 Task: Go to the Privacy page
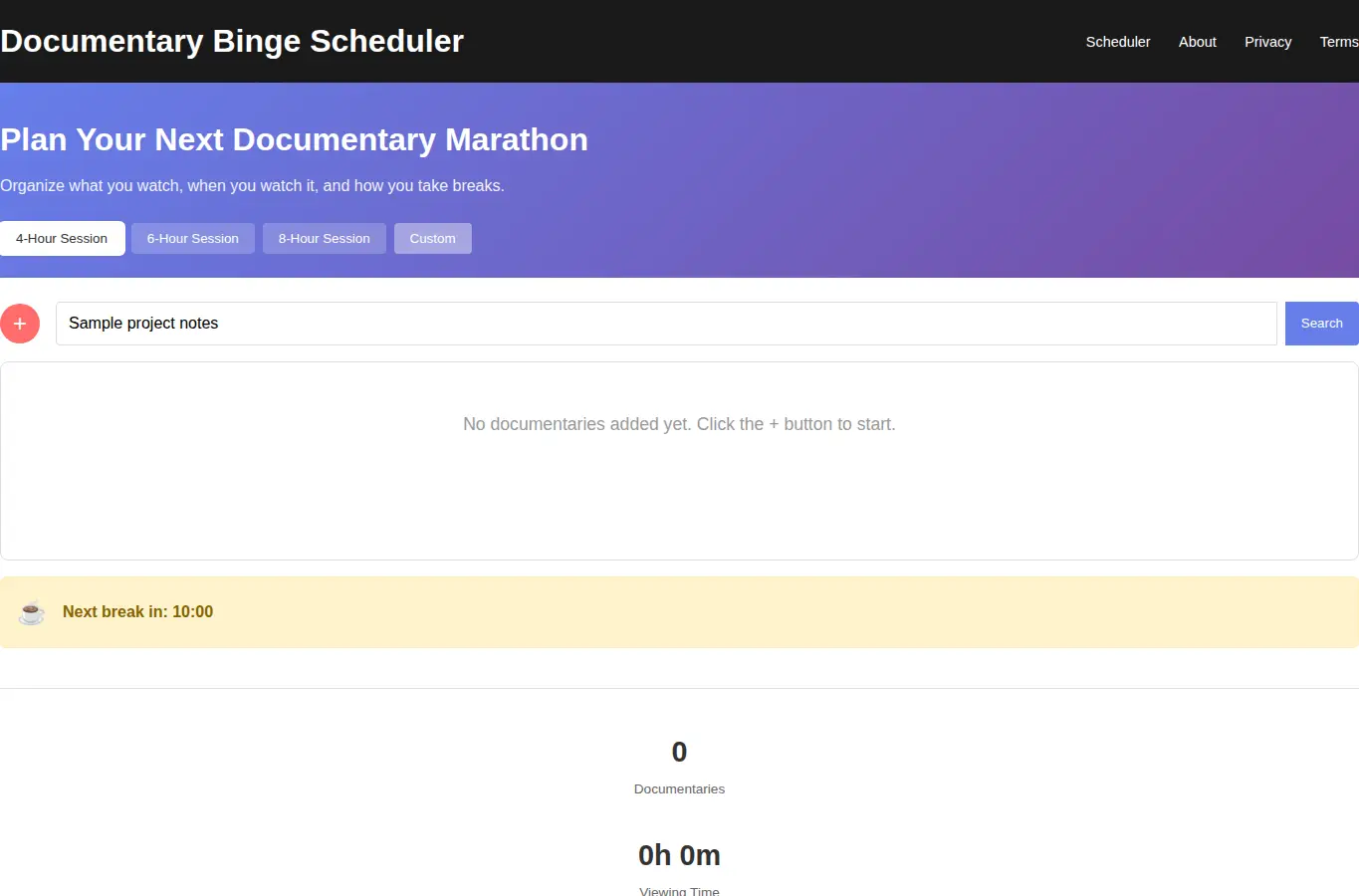[1268, 42]
